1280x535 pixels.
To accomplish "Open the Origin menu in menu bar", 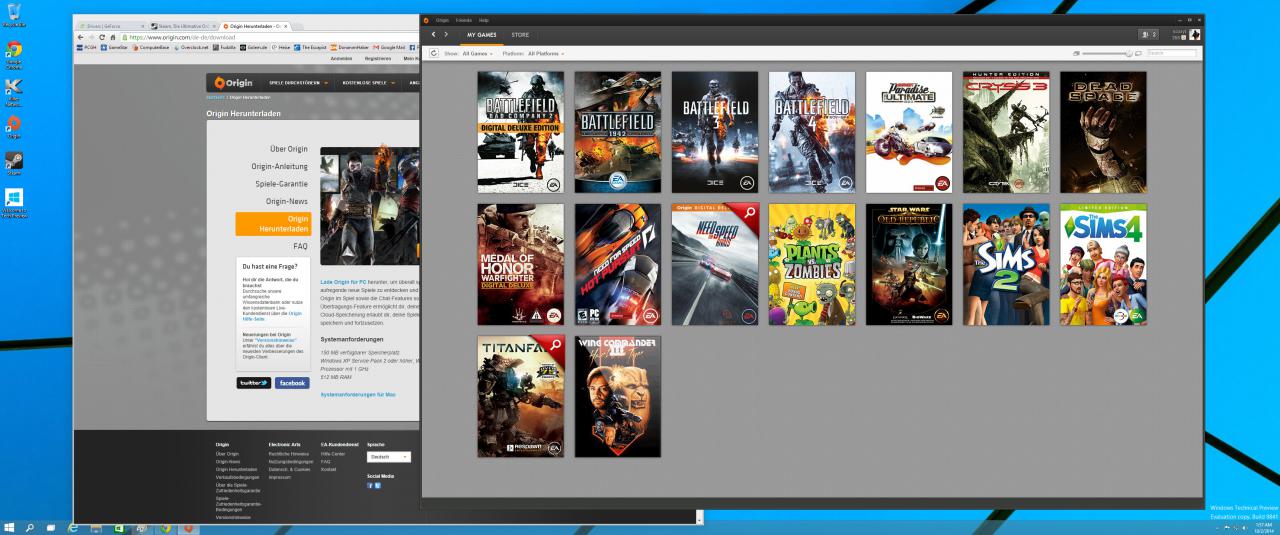I will coord(441,20).
